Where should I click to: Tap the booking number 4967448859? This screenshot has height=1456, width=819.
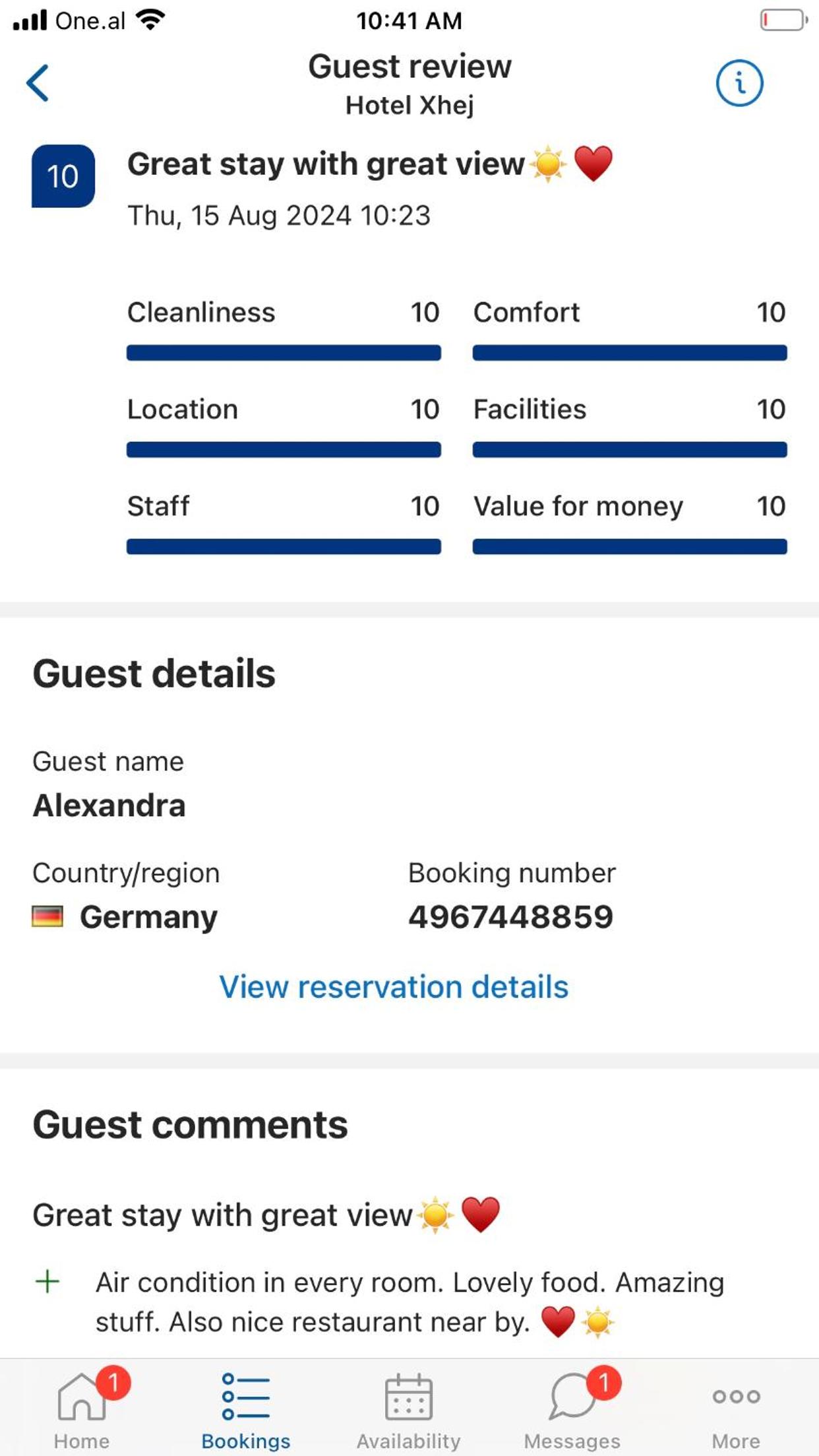click(510, 917)
